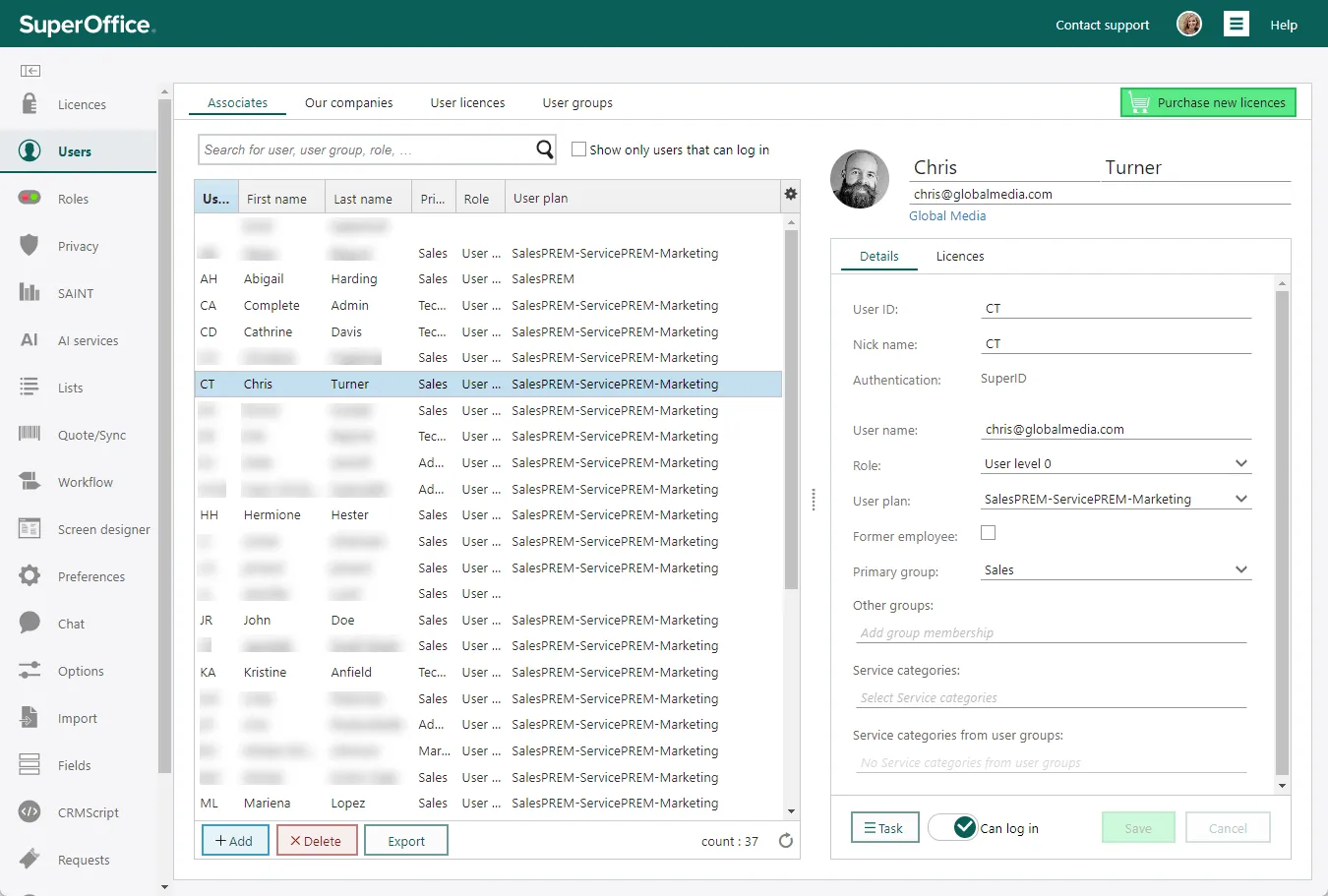
Task: Click Purchase new licences button
Action: coord(1208,103)
